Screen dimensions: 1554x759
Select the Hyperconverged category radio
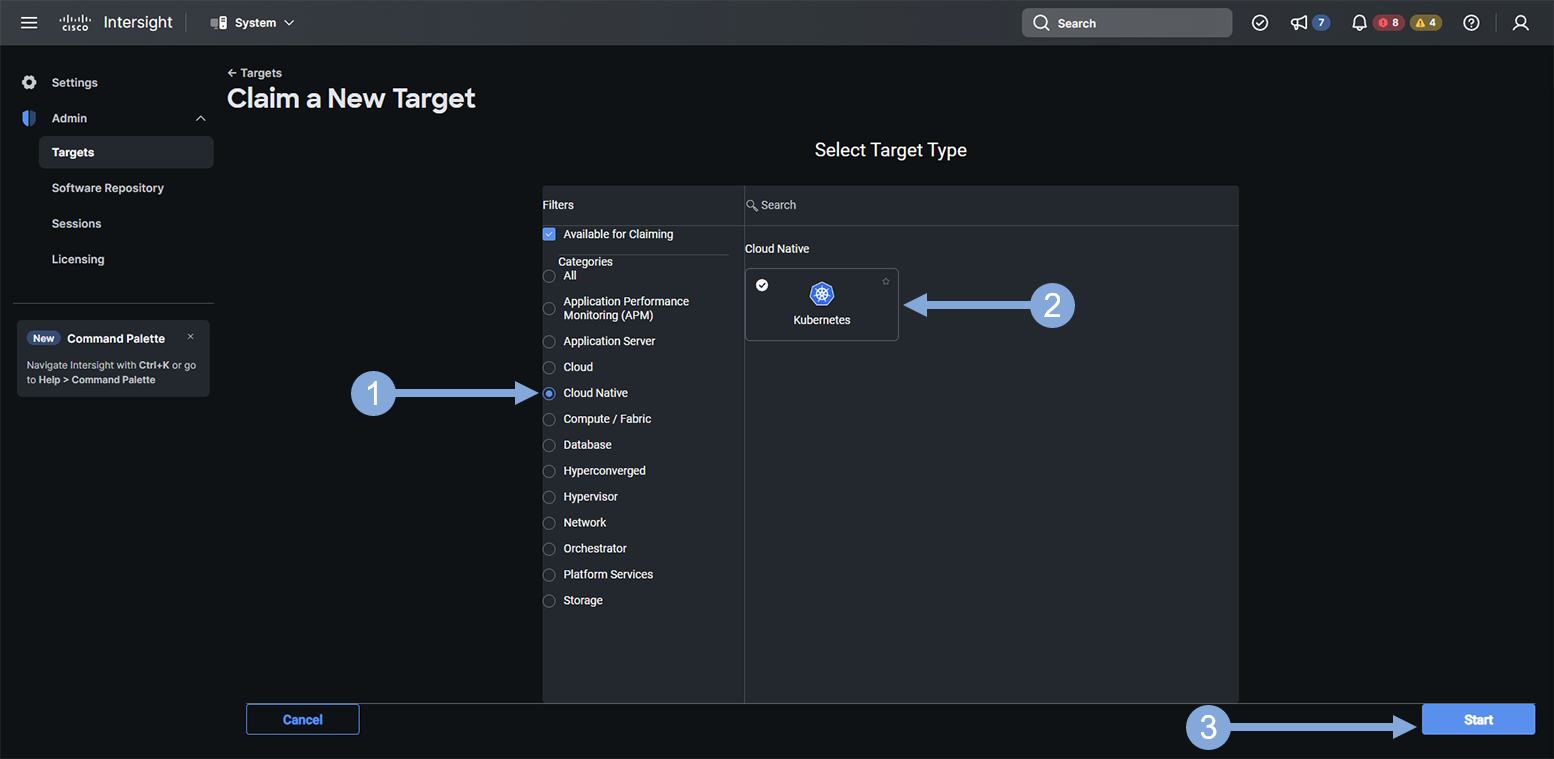549,471
